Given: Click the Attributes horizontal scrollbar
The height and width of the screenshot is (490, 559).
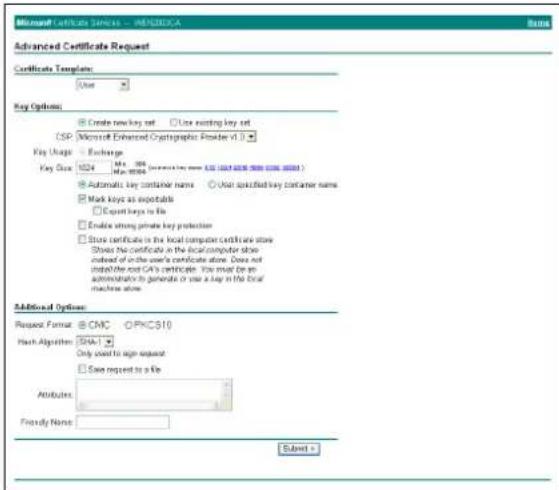Looking at the screenshot, I should [149, 405].
